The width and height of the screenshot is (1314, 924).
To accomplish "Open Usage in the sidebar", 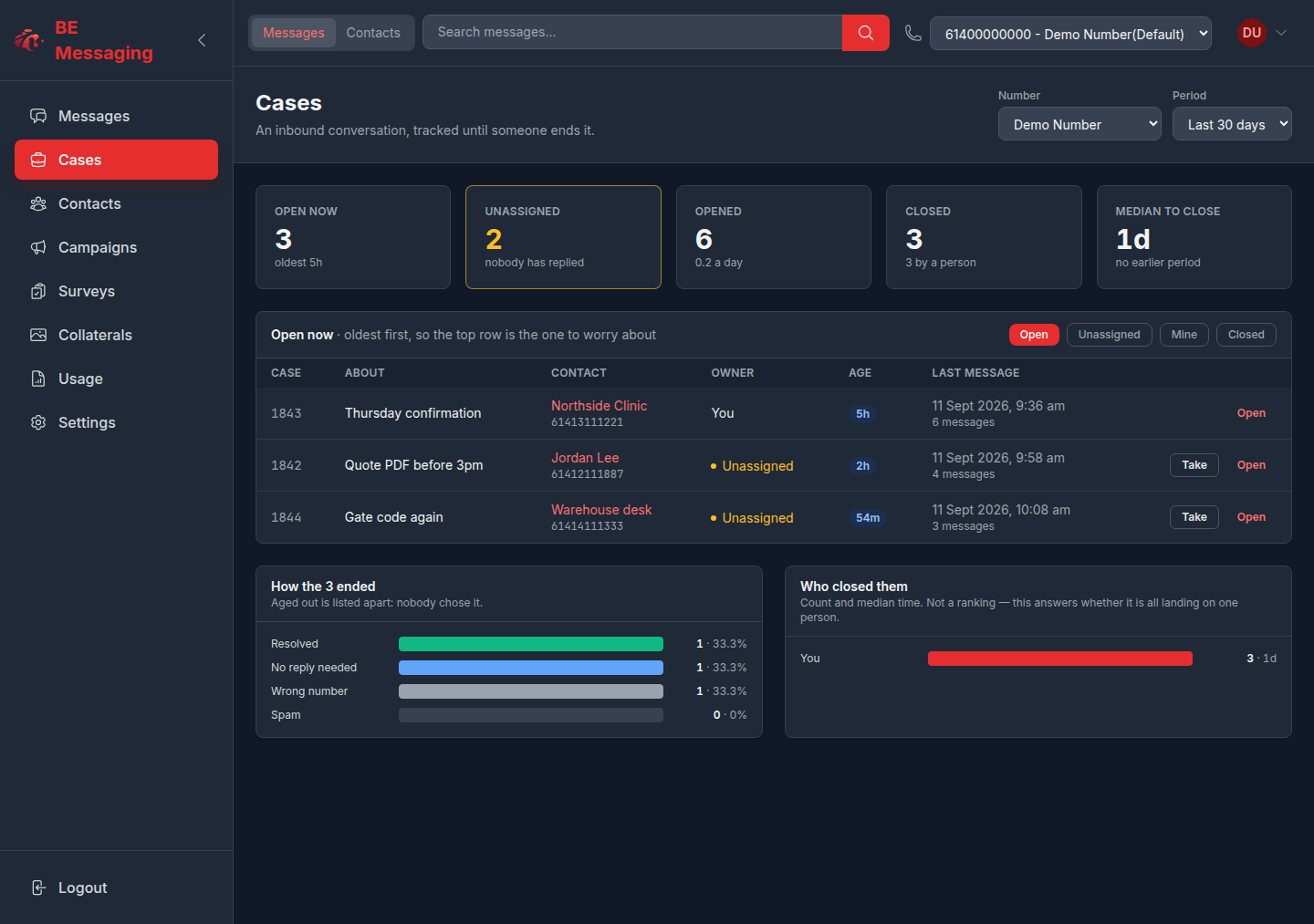I will [x=116, y=379].
